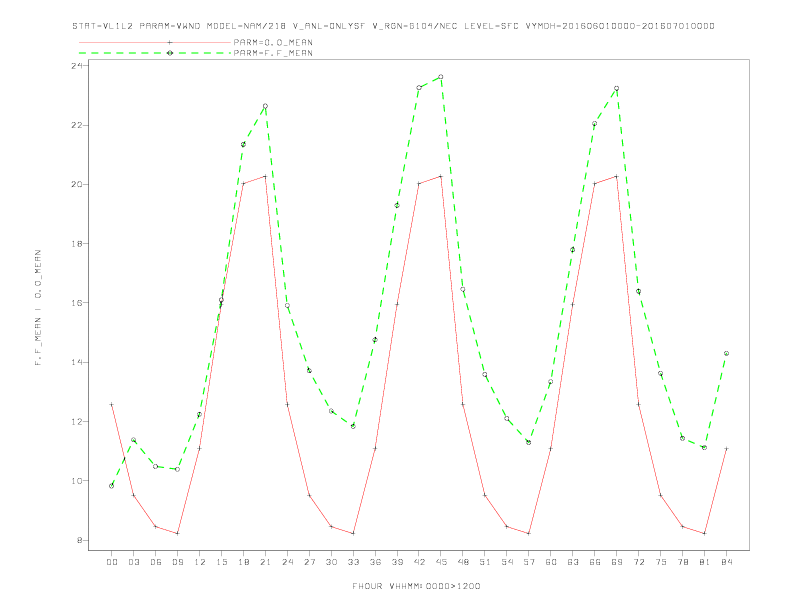Click x-axis tick label 66

pos(595,562)
